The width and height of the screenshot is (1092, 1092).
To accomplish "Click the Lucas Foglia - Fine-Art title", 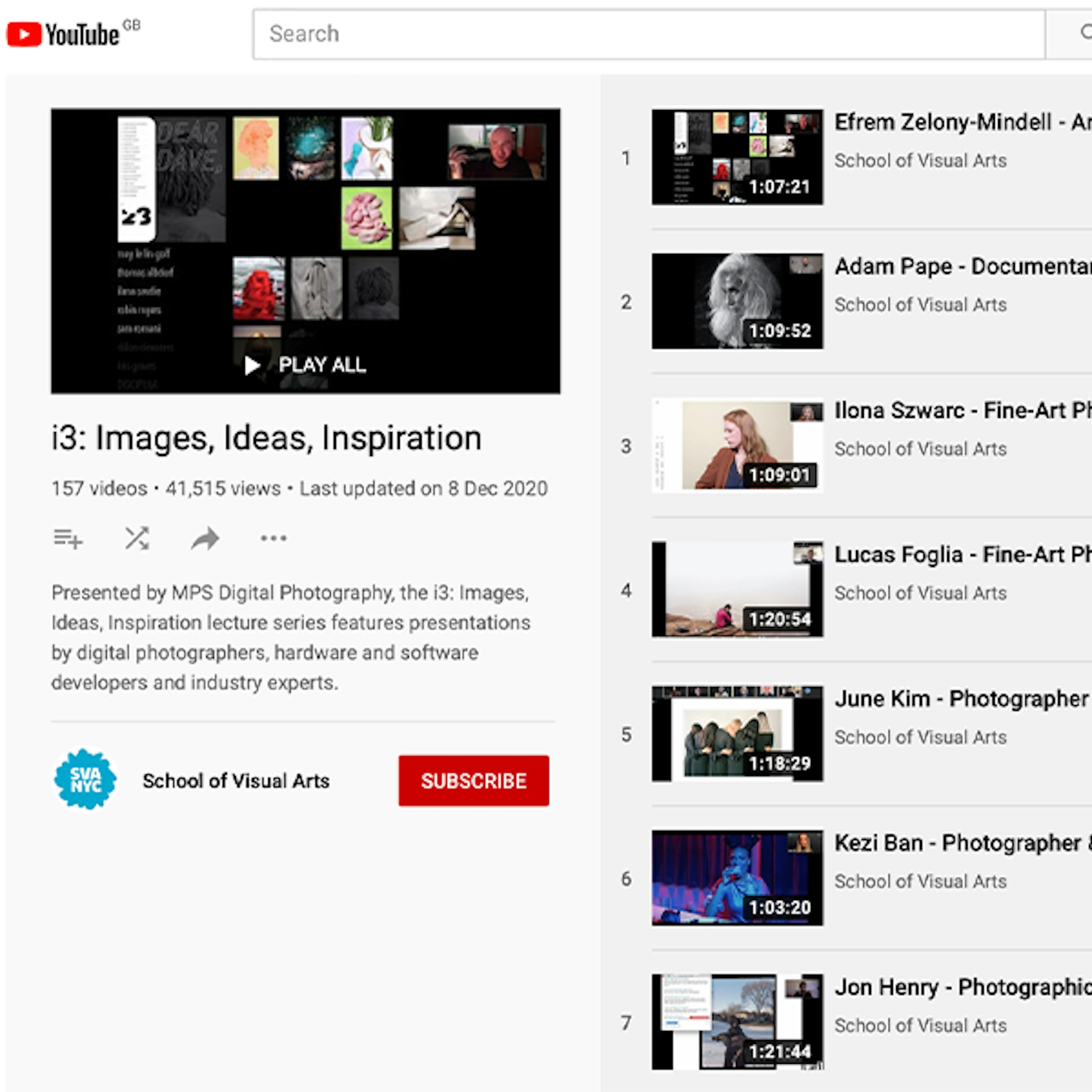I will coord(963,555).
